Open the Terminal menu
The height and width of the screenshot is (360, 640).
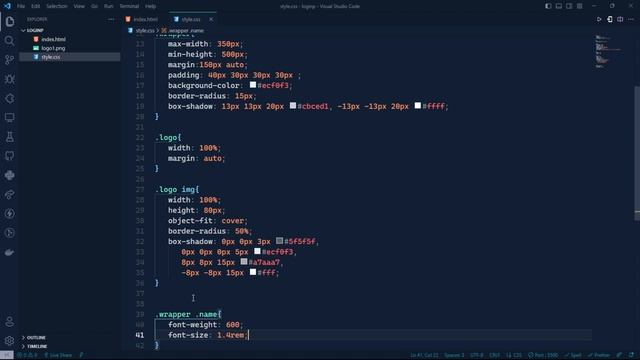[x=129, y=6]
